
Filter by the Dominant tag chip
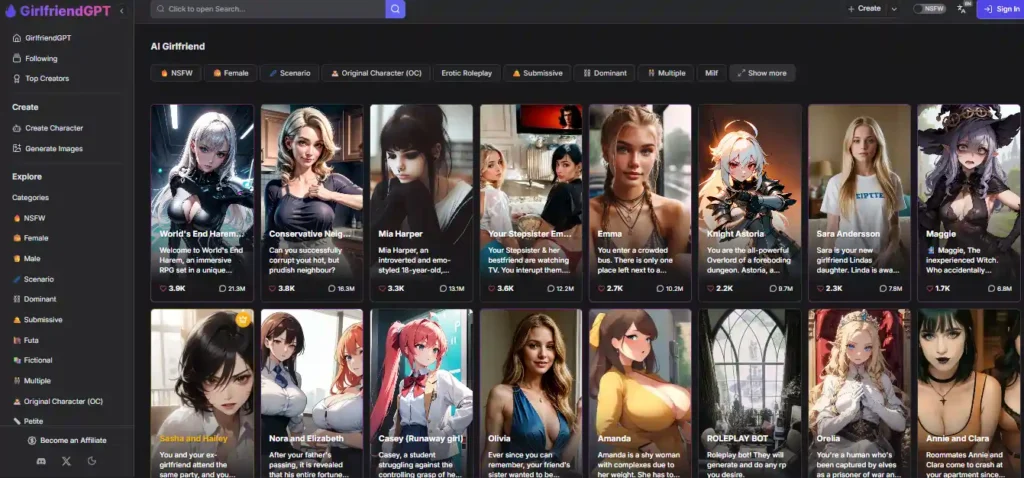point(604,73)
